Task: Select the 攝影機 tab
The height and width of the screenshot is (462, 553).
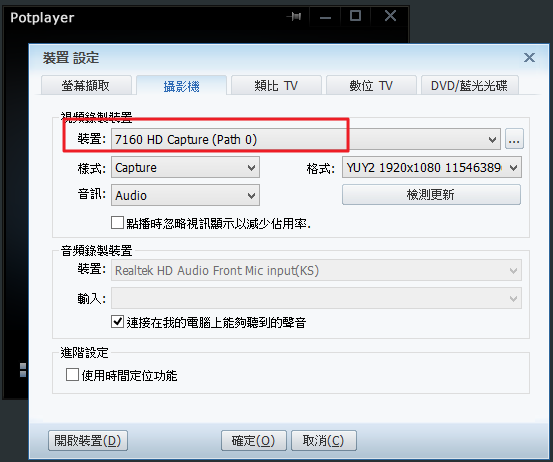Action: (x=181, y=85)
